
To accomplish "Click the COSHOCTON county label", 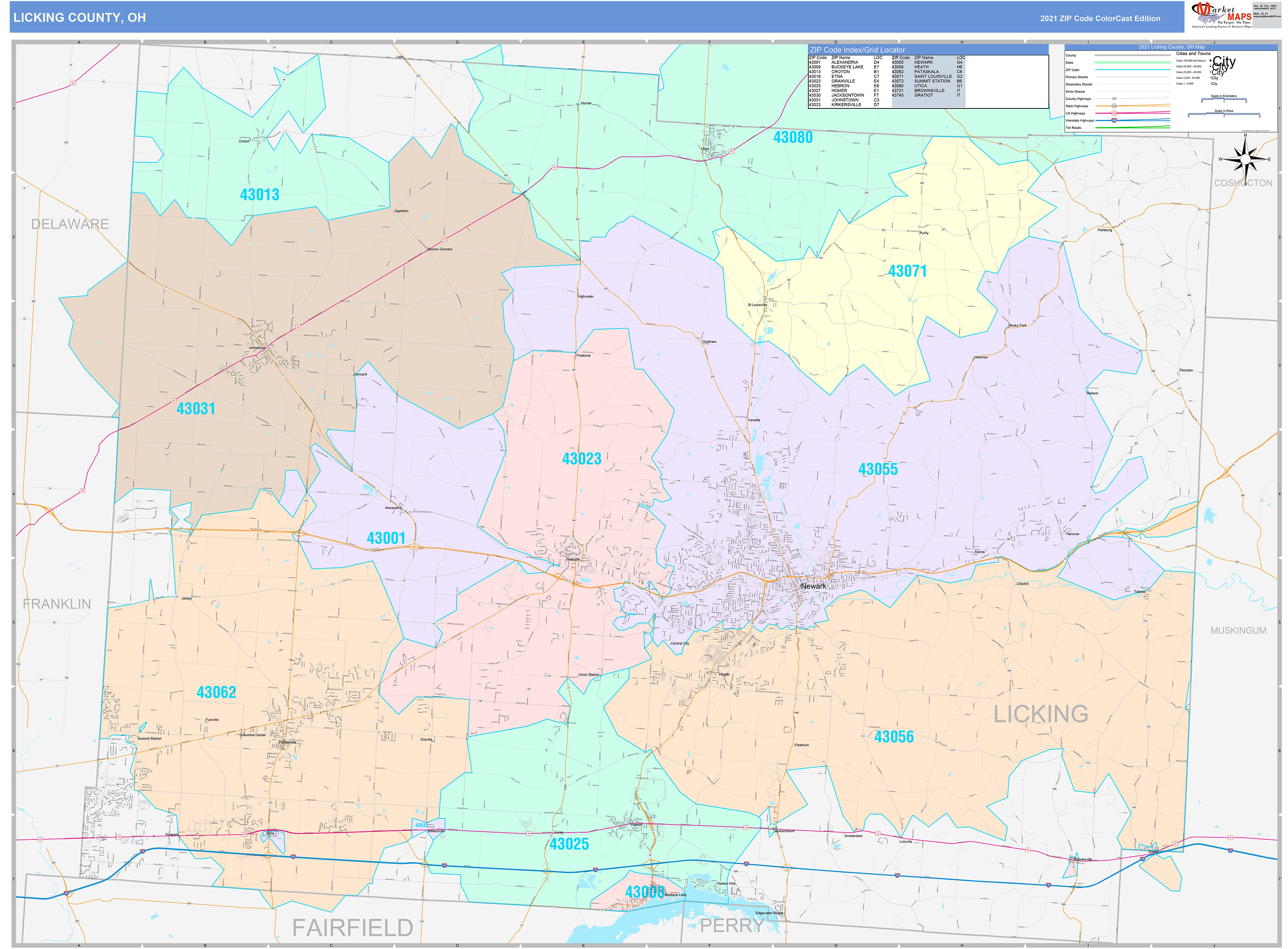I will click(1243, 182).
